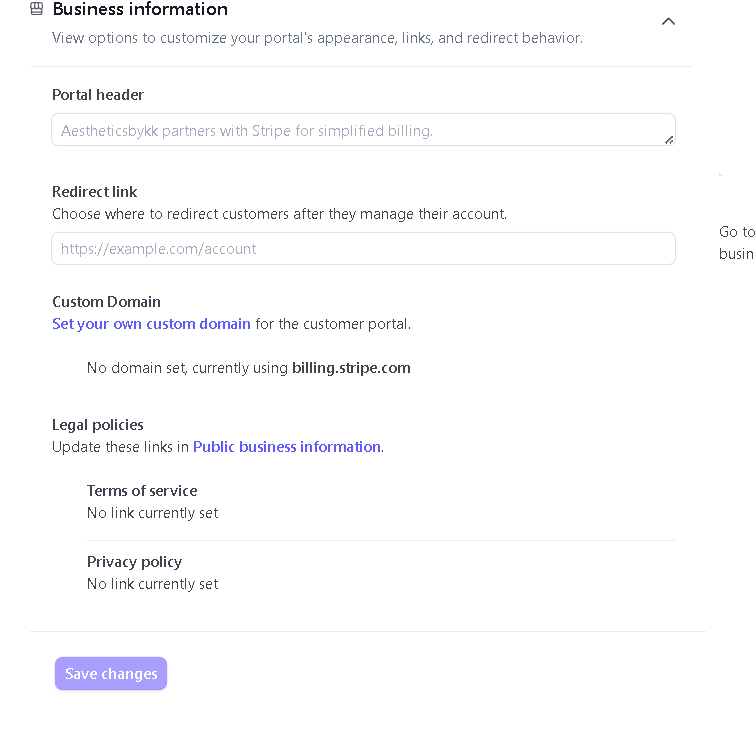Image resolution: width=755 pixels, height=736 pixels.
Task: Click the Business information storefront icon
Action: (37, 9)
